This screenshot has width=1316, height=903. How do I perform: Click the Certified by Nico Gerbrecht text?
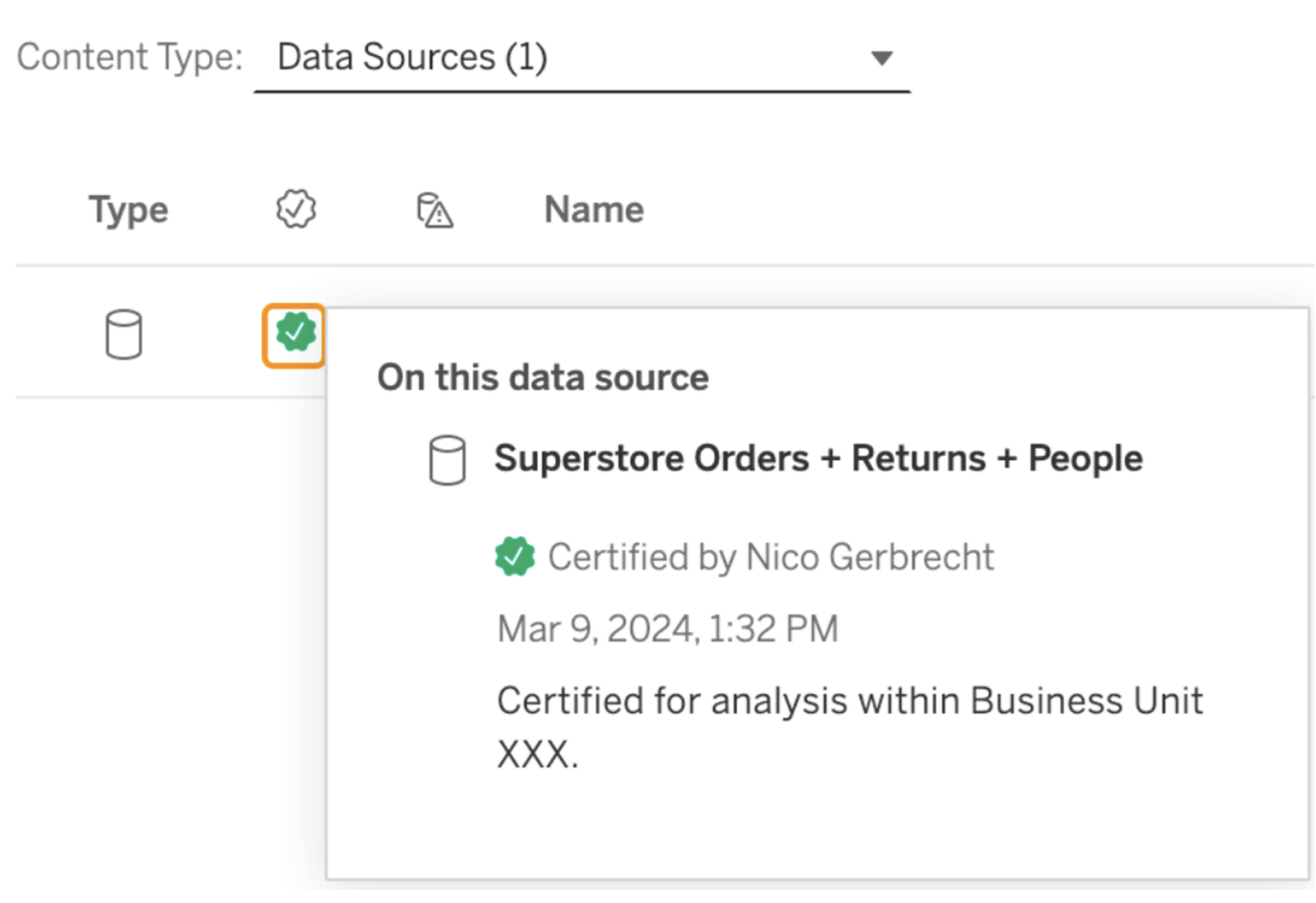(772, 557)
